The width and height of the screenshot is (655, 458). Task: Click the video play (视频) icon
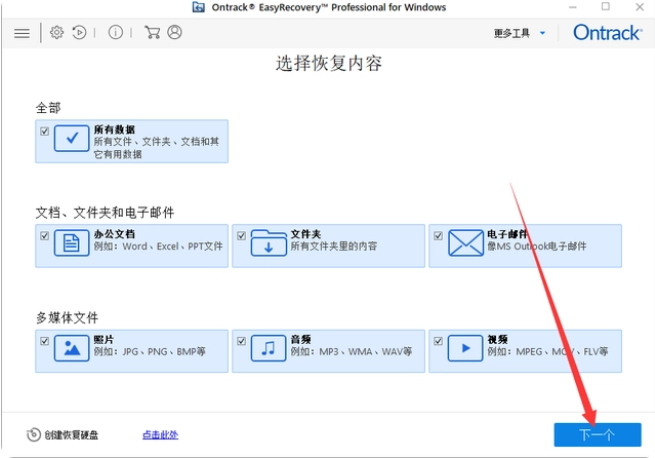(x=465, y=349)
